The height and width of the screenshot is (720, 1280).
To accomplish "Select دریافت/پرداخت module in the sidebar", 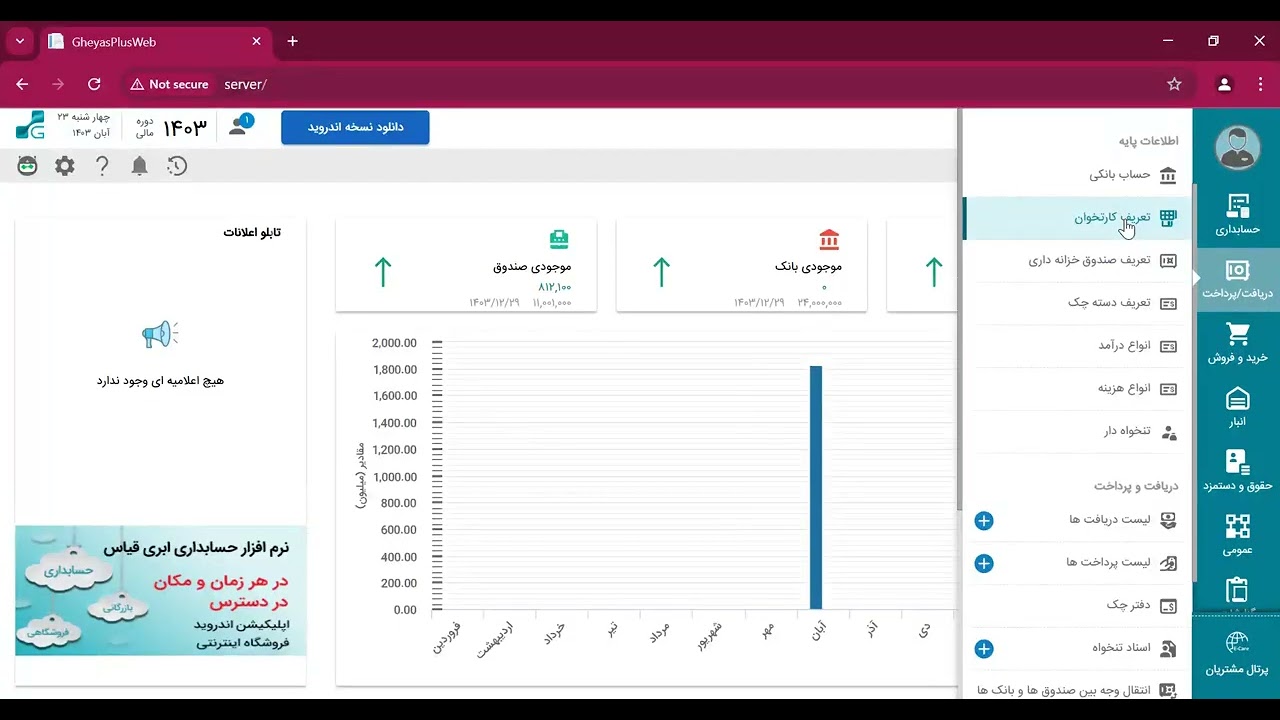I will pos(1237,280).
